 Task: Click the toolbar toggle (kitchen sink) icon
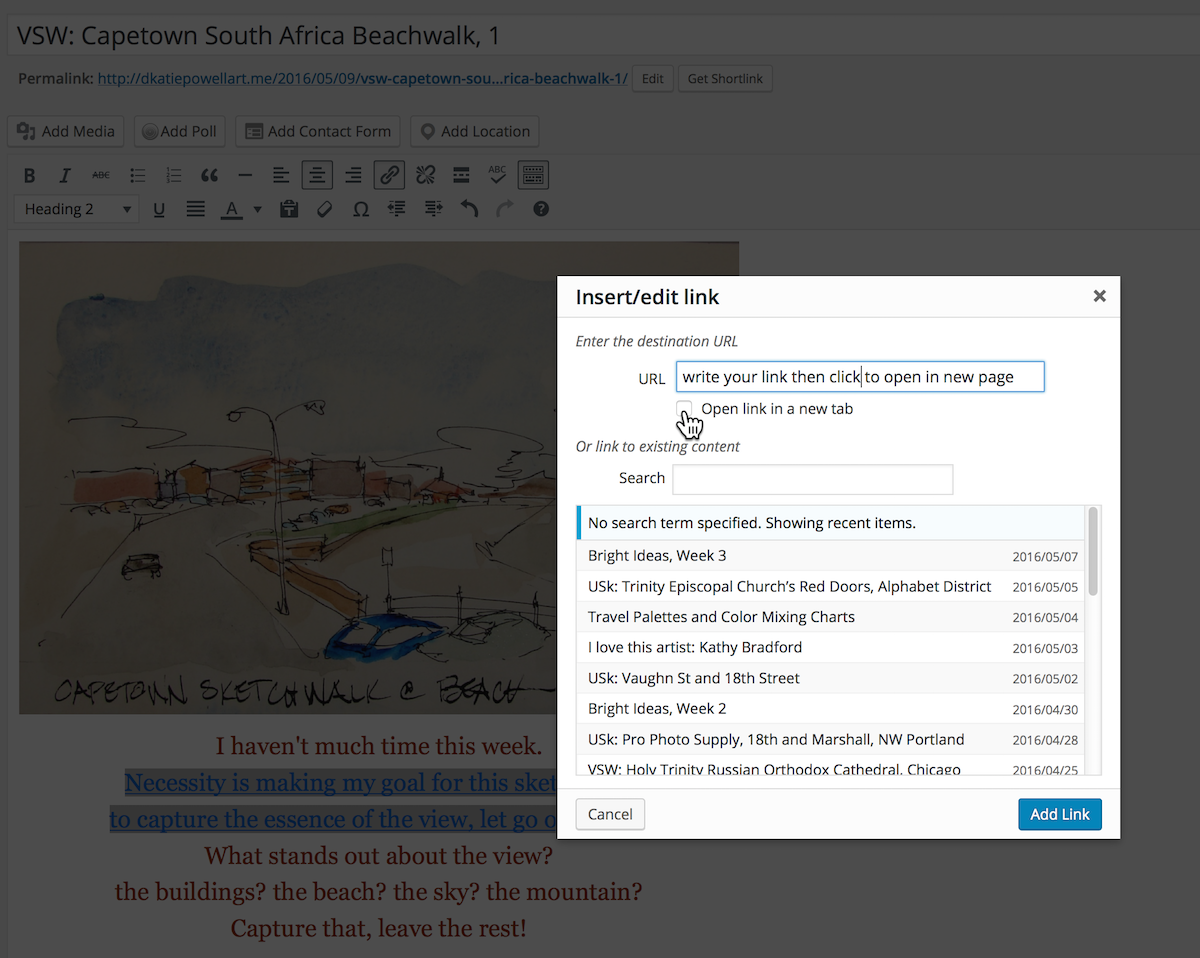533,176
